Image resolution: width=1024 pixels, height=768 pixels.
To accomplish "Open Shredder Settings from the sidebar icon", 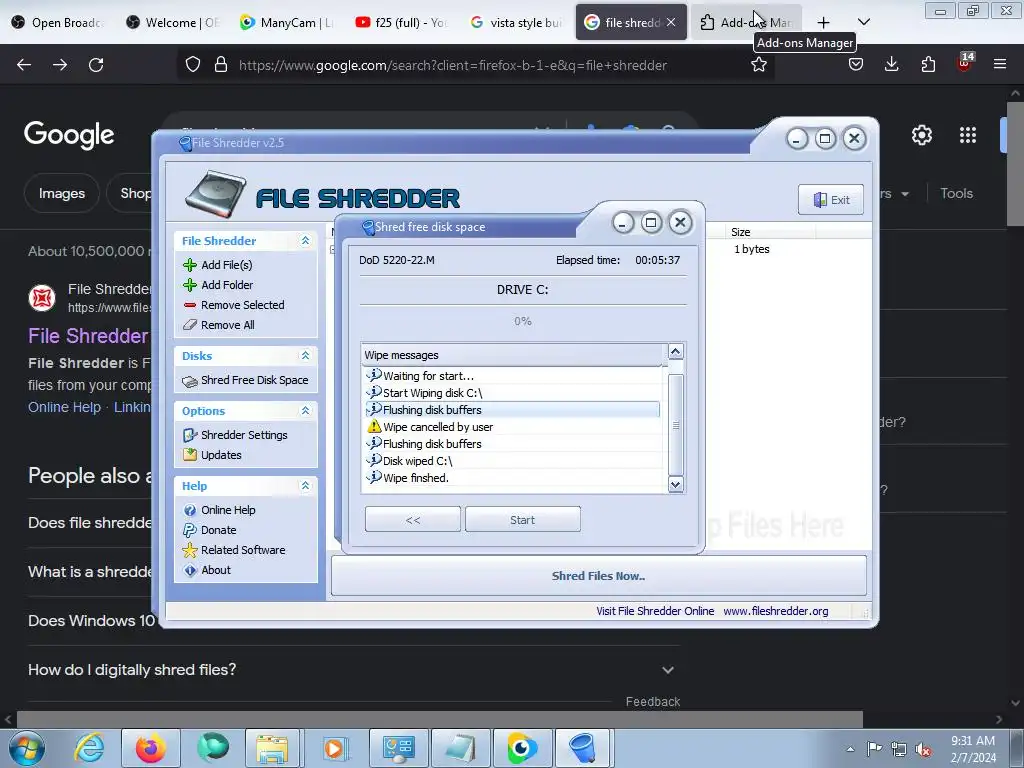I will [x=190, y=435].
